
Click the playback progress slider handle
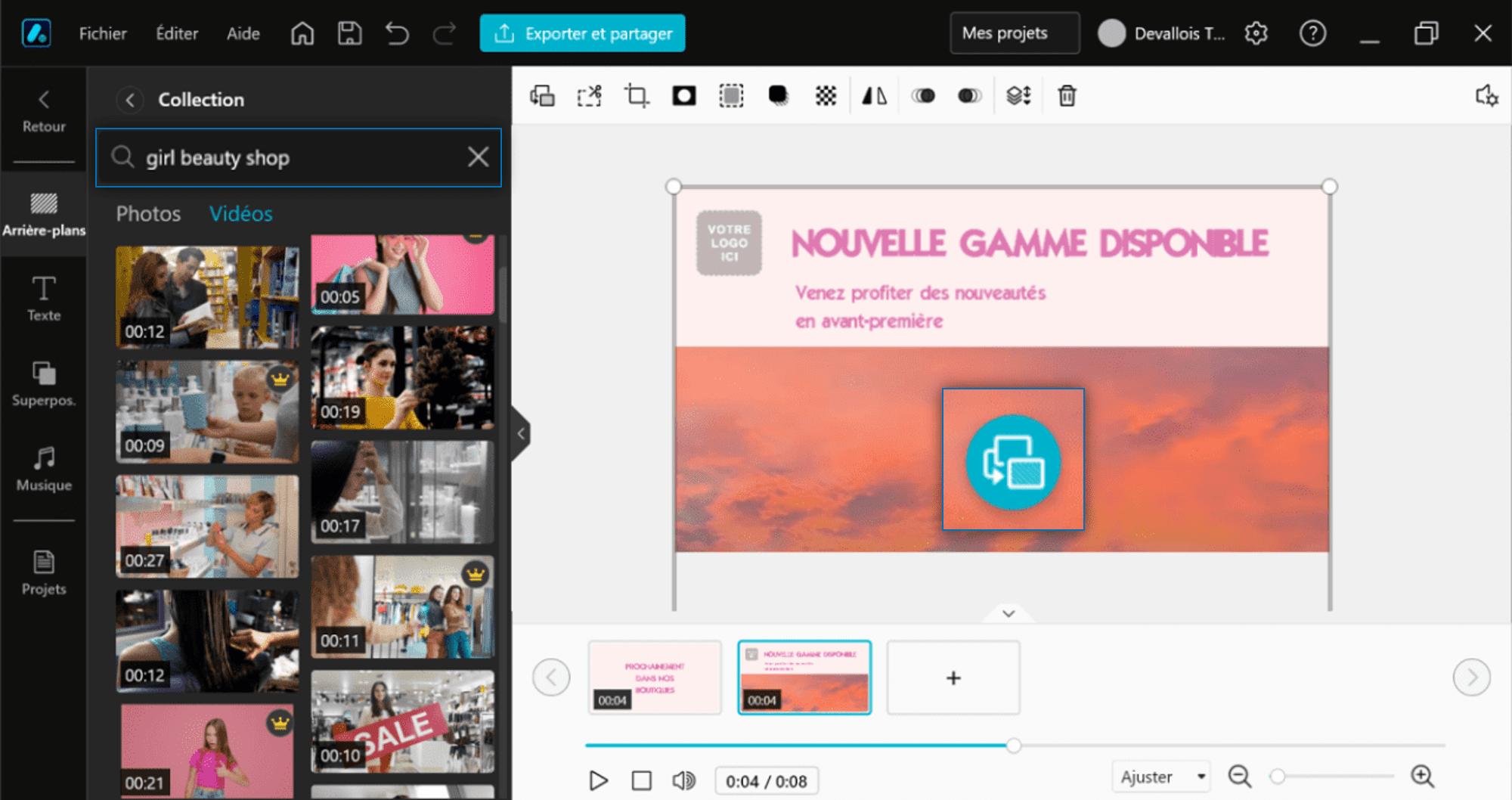click(x=1013, y=746)
